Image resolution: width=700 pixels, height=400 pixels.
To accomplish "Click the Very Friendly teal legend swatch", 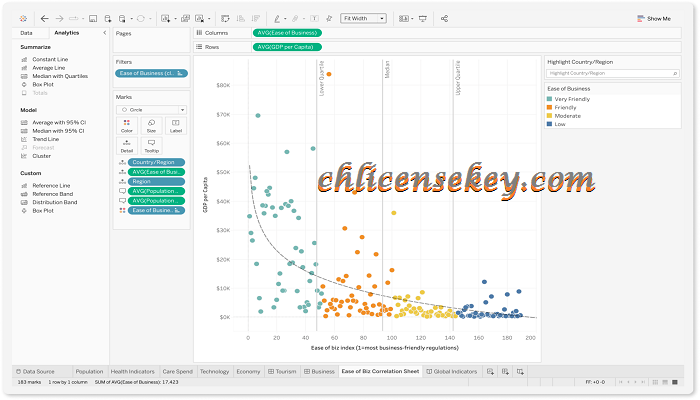I will [550, 99].
